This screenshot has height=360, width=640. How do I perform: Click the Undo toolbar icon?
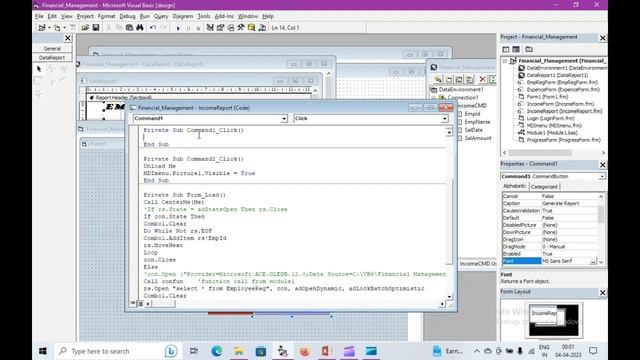click(153, 28)
